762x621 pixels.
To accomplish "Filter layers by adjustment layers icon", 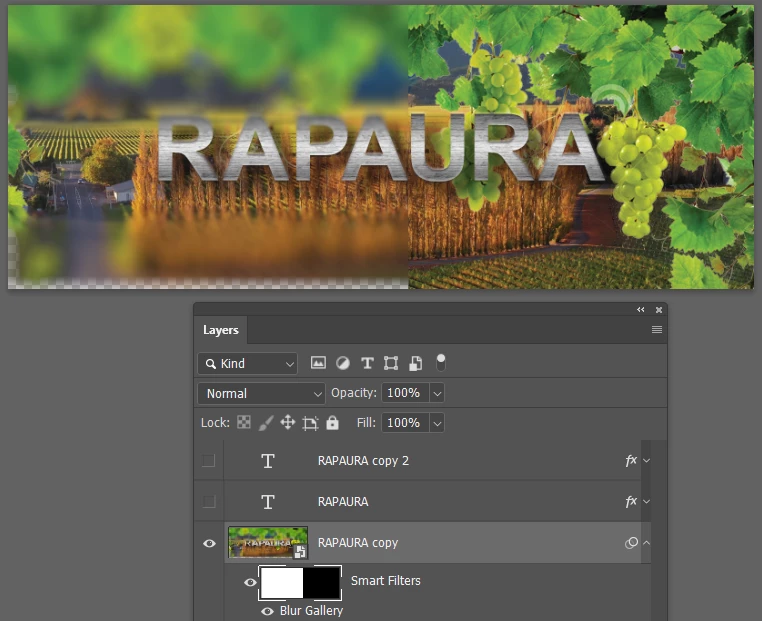I will coord(343,363).
